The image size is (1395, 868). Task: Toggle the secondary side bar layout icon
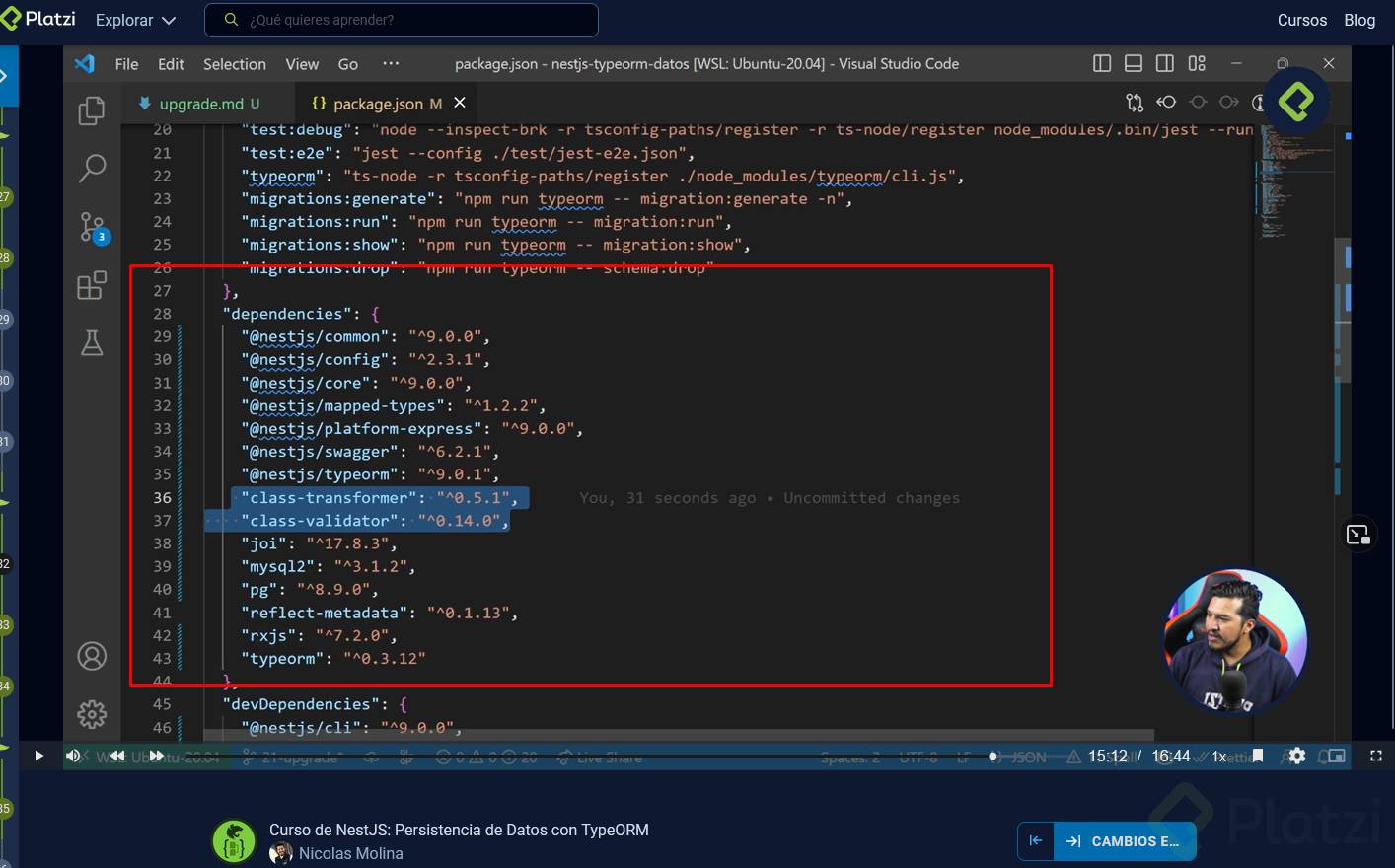click(1165, 63)
